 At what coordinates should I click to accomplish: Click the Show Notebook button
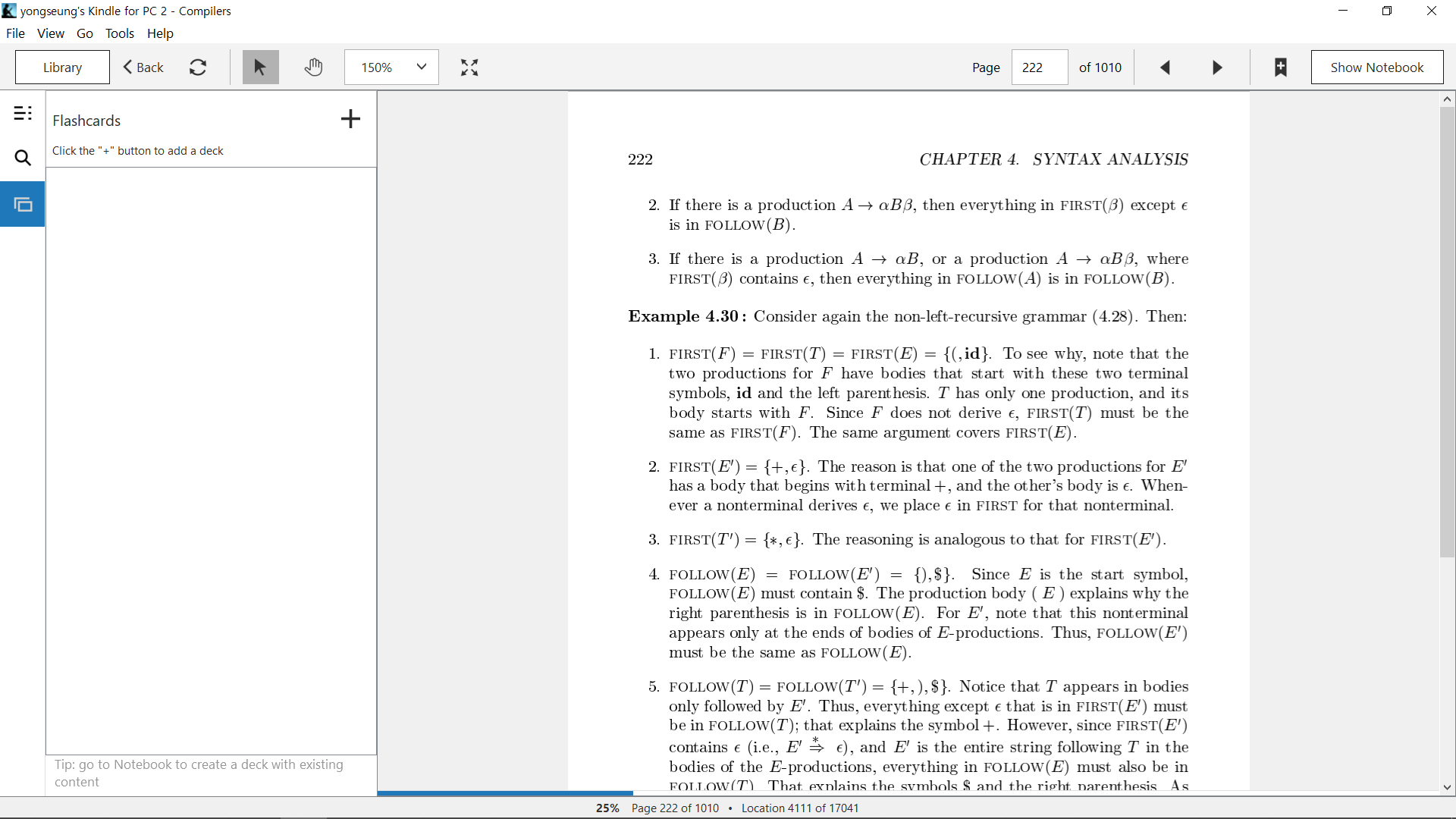1377,67
